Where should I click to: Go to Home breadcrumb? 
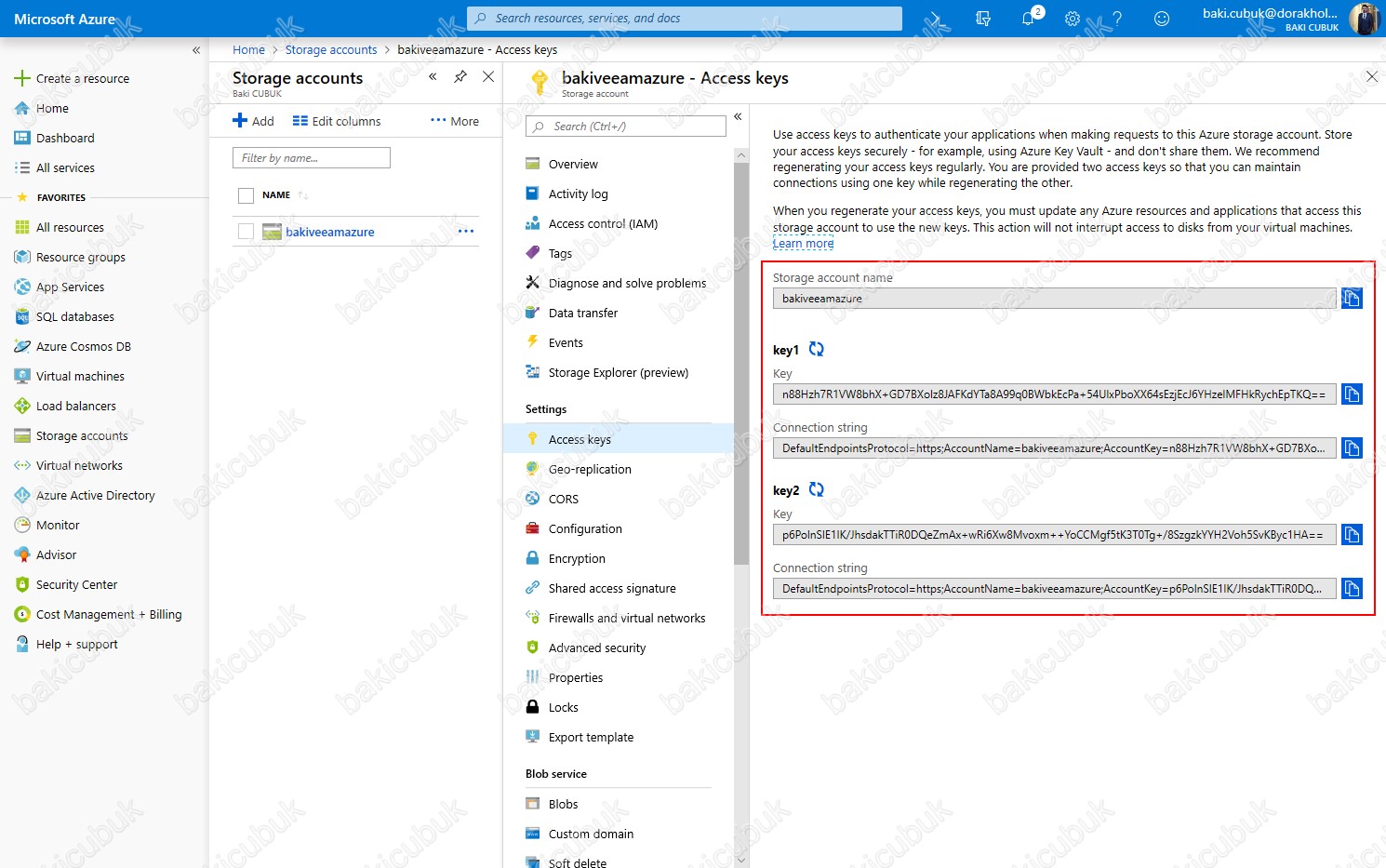click(x=248, y=50)
